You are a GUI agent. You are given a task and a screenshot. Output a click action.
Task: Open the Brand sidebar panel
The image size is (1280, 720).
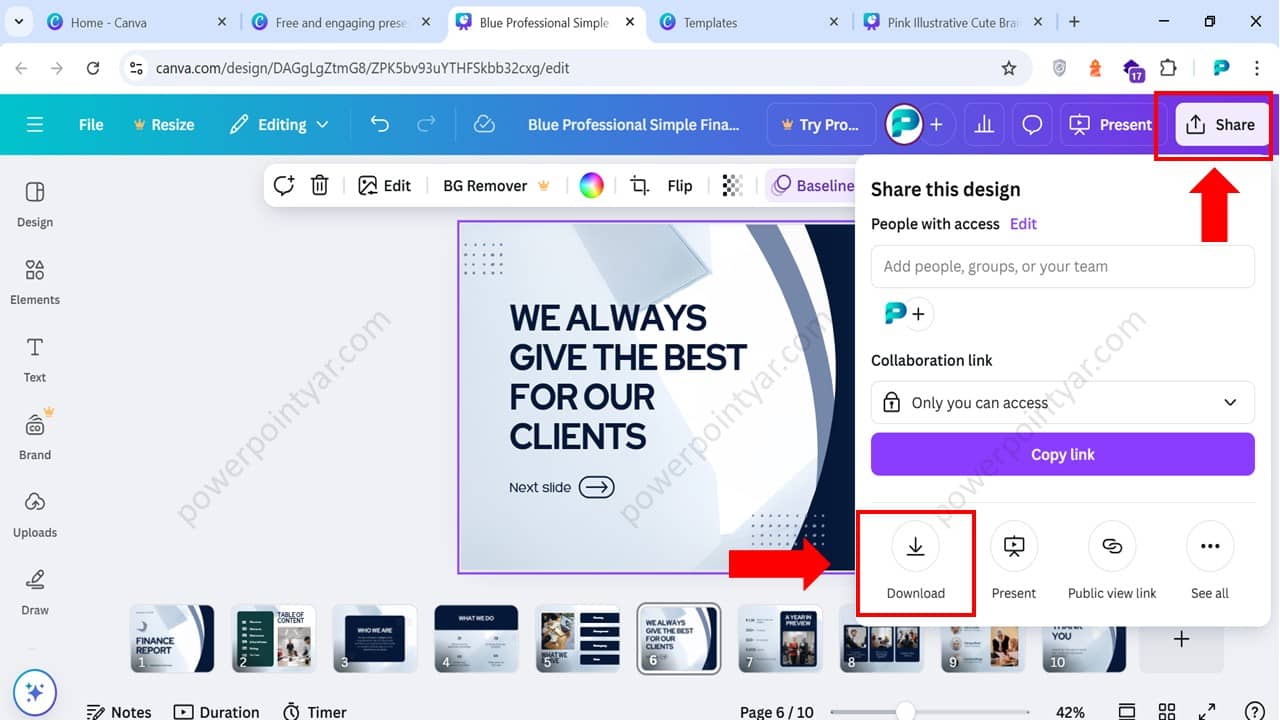35,437
